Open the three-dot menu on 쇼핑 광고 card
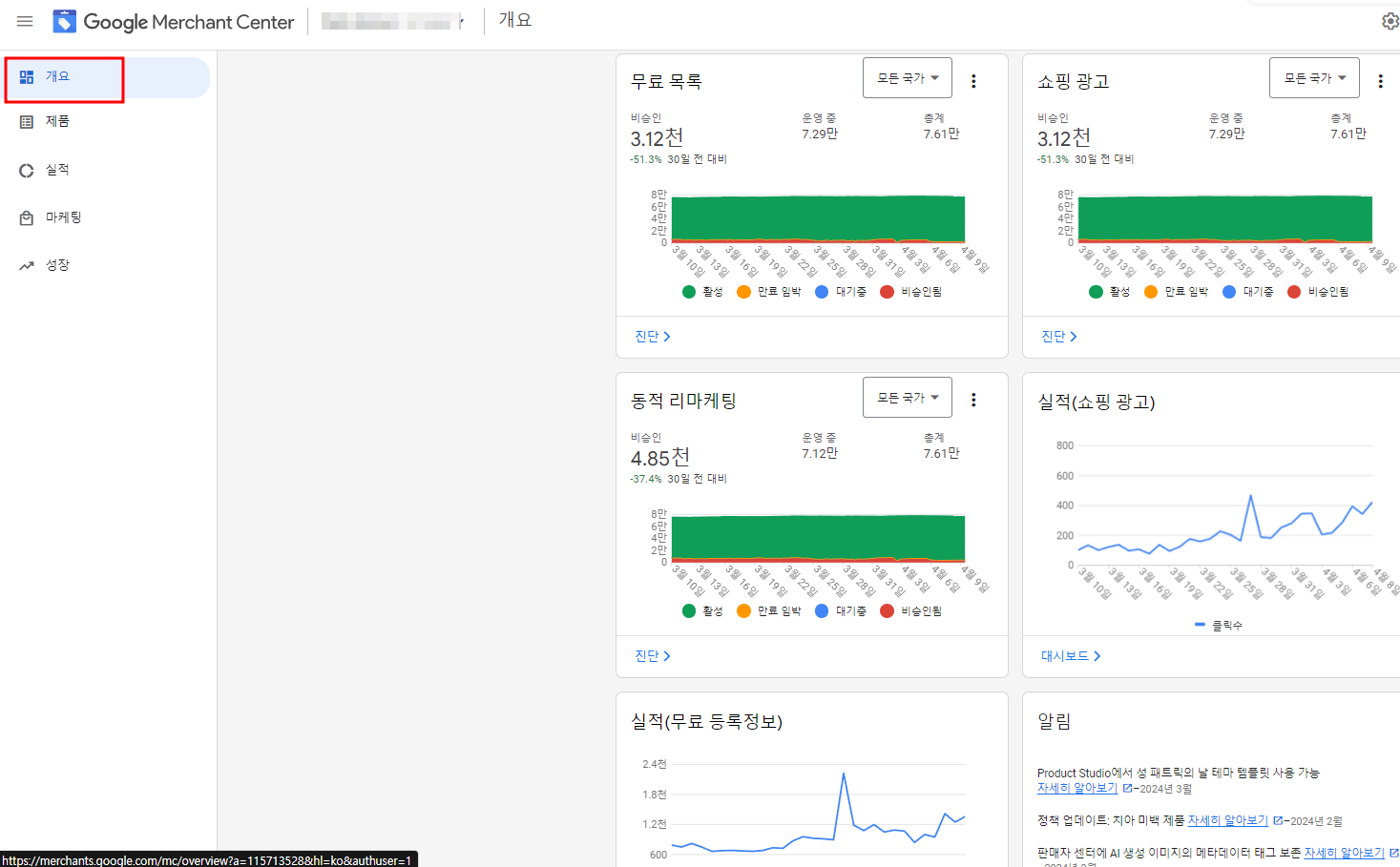Image resolution: width=1400 pixels, height=867 pixels. pos(1380,81)
